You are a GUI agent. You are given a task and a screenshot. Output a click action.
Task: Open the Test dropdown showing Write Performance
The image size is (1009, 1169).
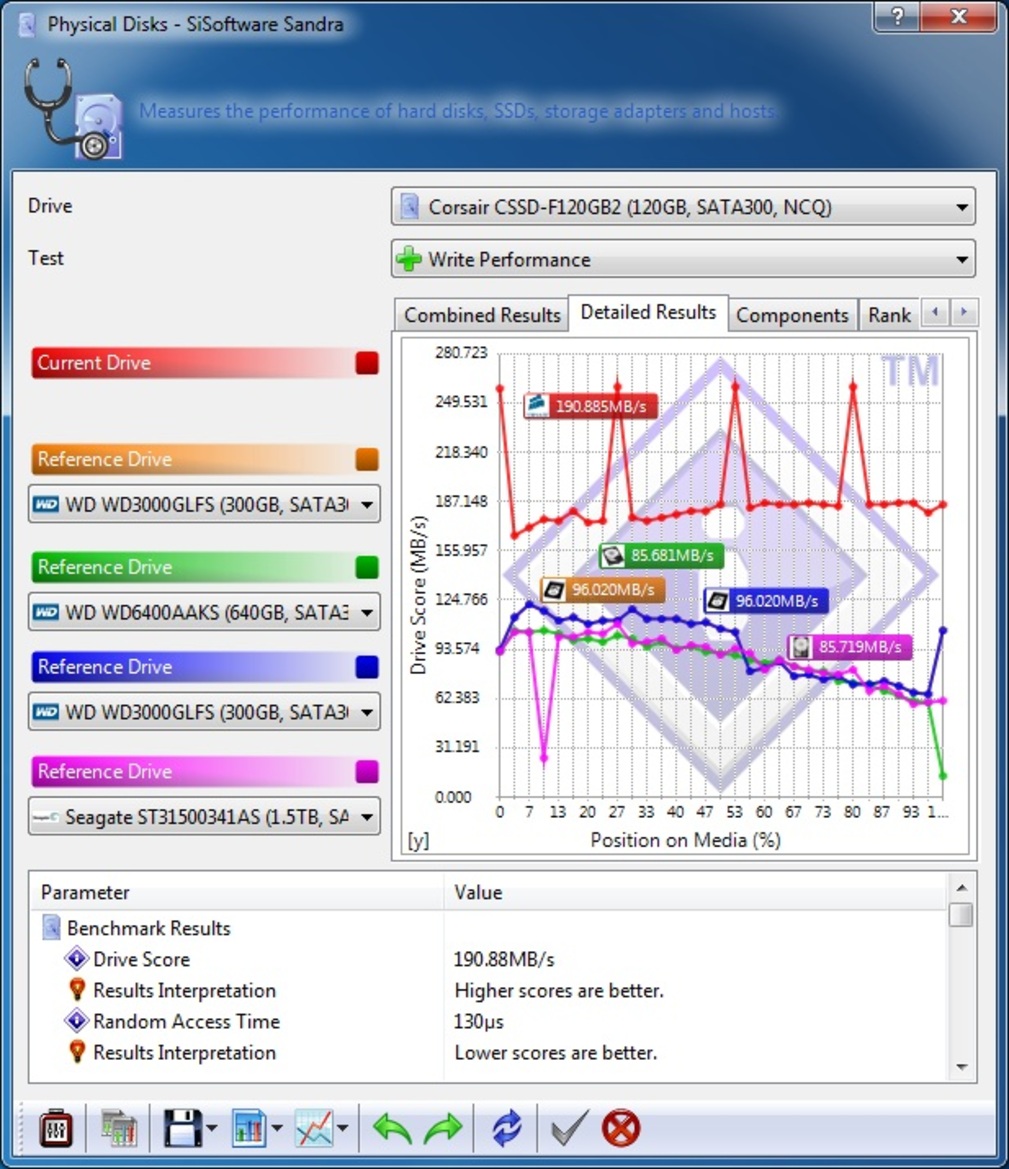pyautogui.click(x=683, y=259)
